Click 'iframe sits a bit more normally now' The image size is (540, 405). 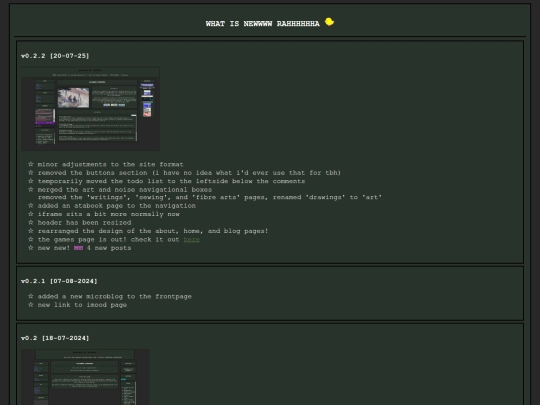coord(108,214)
